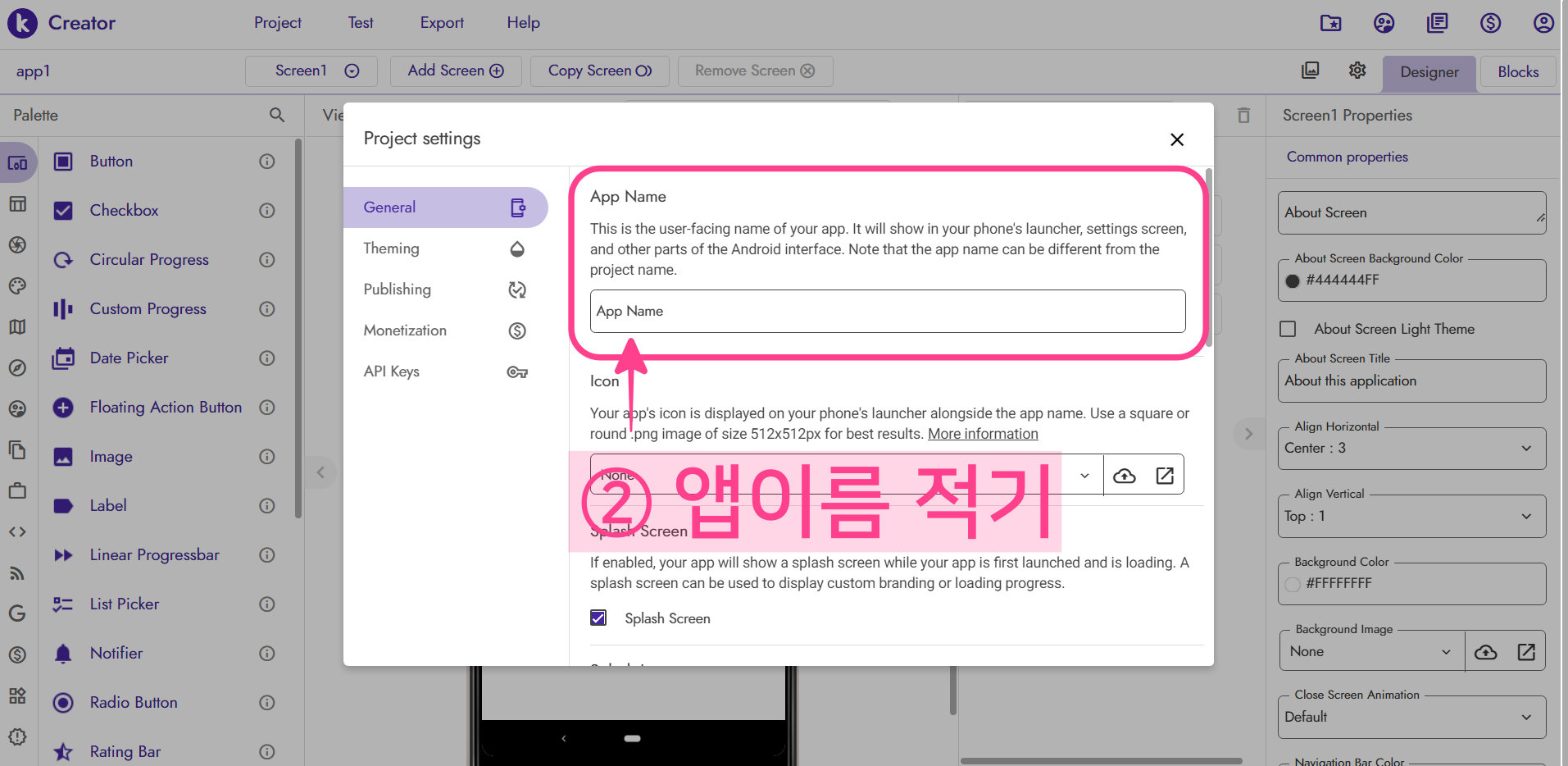This screenshot has height=766, width=1568.
Task: Select List Picker component in palette
Action: [125, 604]
